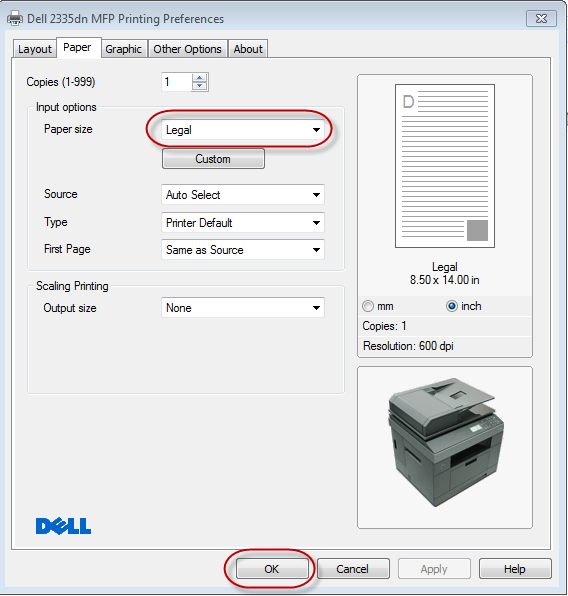Viewport: 568px width, 596px height.
Task: Open the Type dropdown showing Printer Default
Action: [243, 223]
